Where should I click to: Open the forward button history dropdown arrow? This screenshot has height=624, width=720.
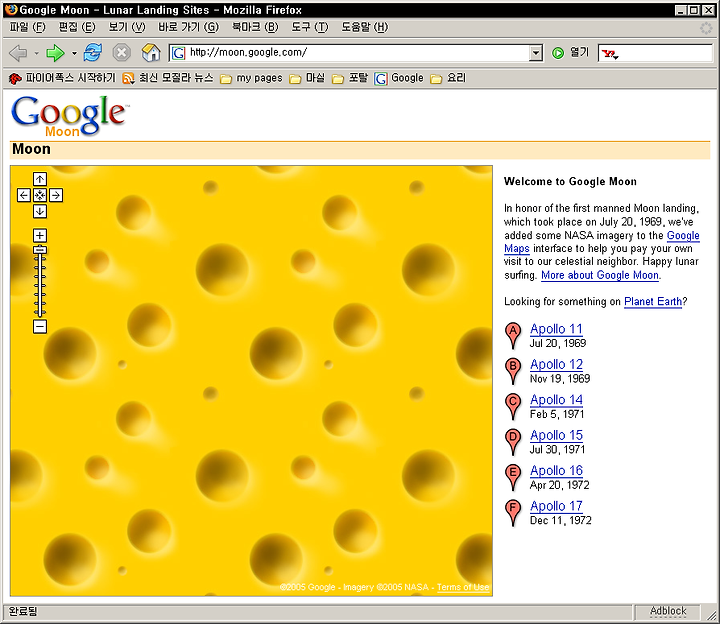pos(74,53)
